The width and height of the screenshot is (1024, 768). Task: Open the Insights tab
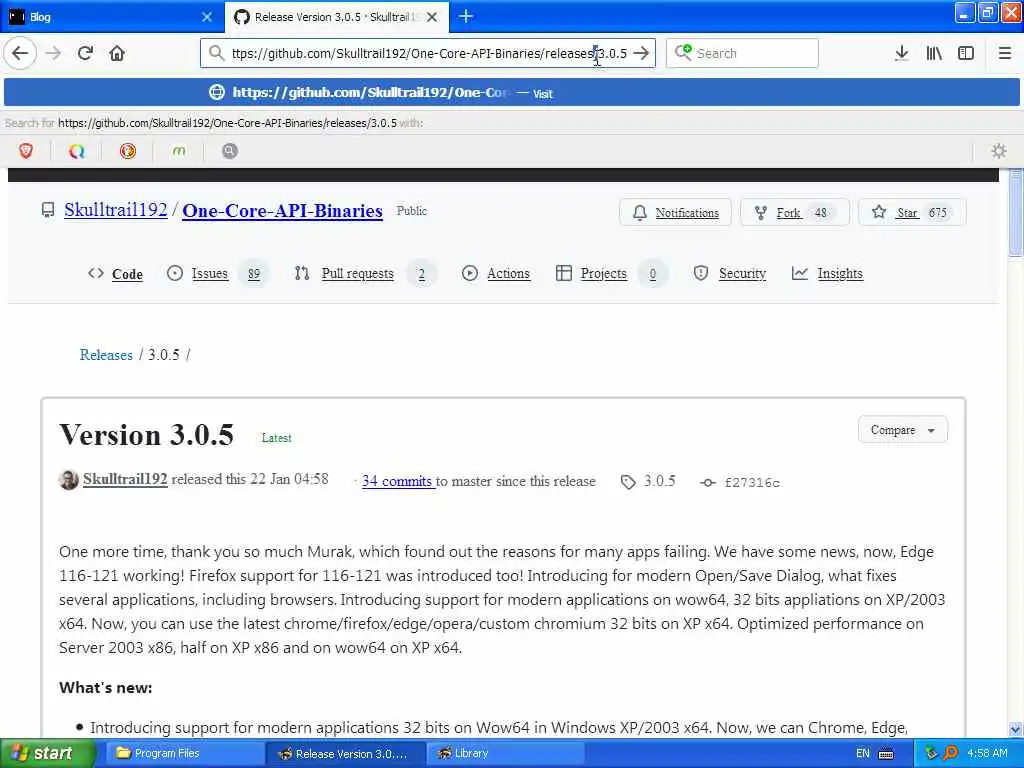(827, 274)
